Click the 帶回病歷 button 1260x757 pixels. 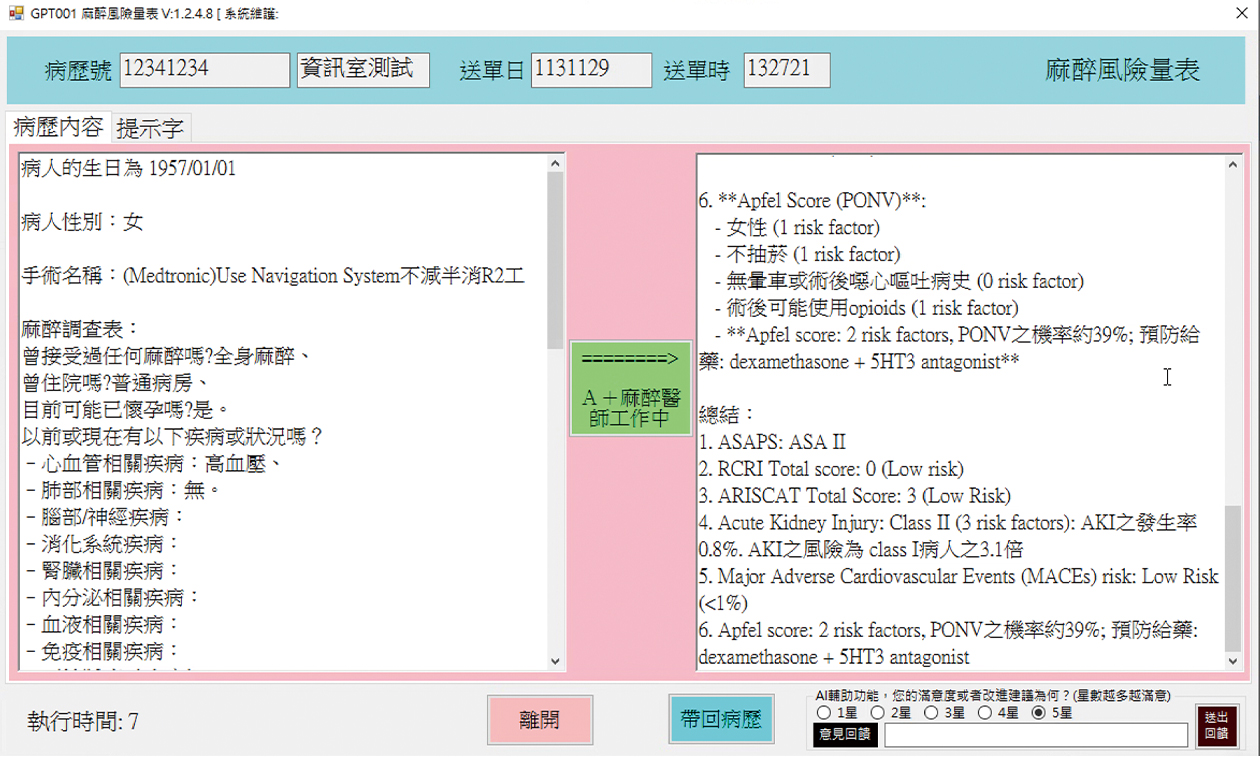(721, 720)
